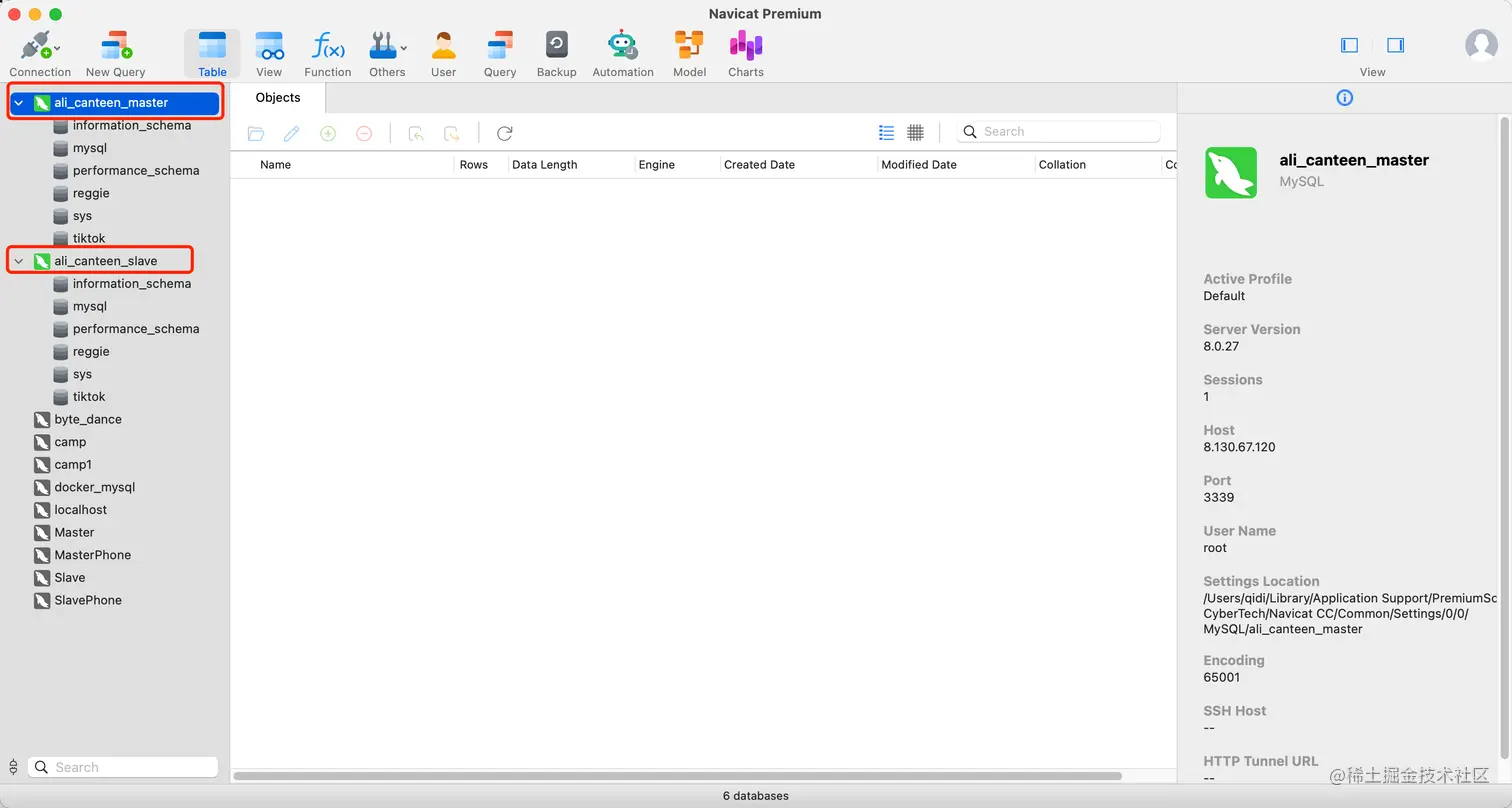Click the Refresh icon in Objects toolbar

[505, 133]
